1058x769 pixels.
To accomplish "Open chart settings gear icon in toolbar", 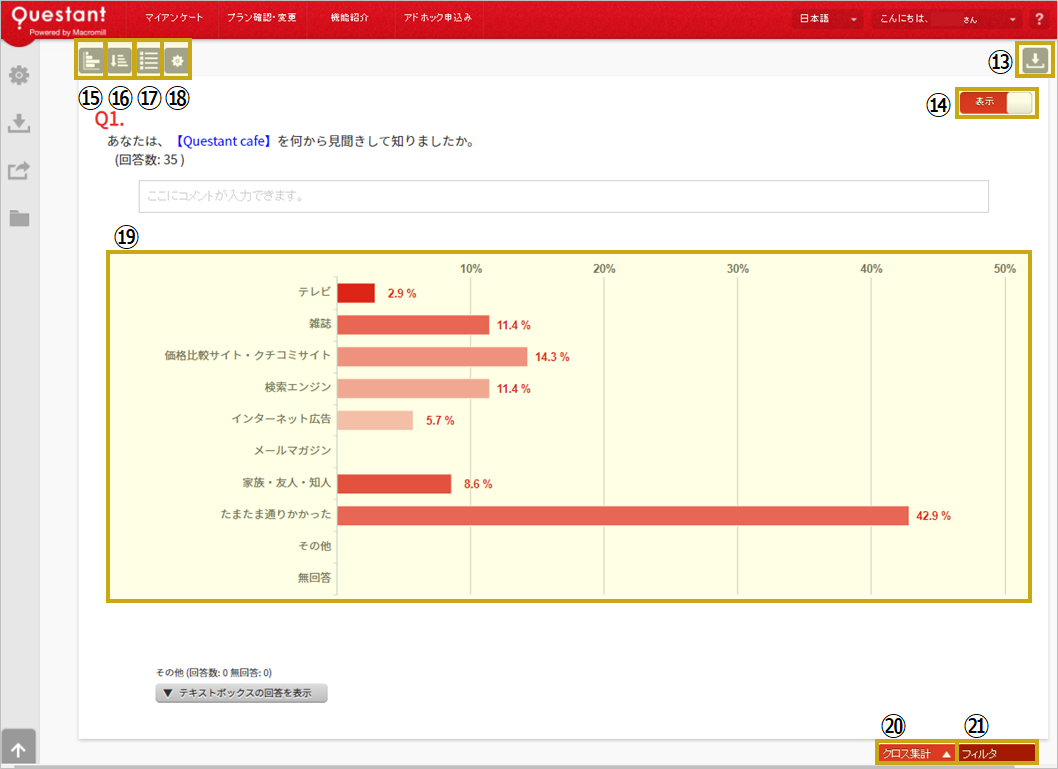I will [177, 62].
